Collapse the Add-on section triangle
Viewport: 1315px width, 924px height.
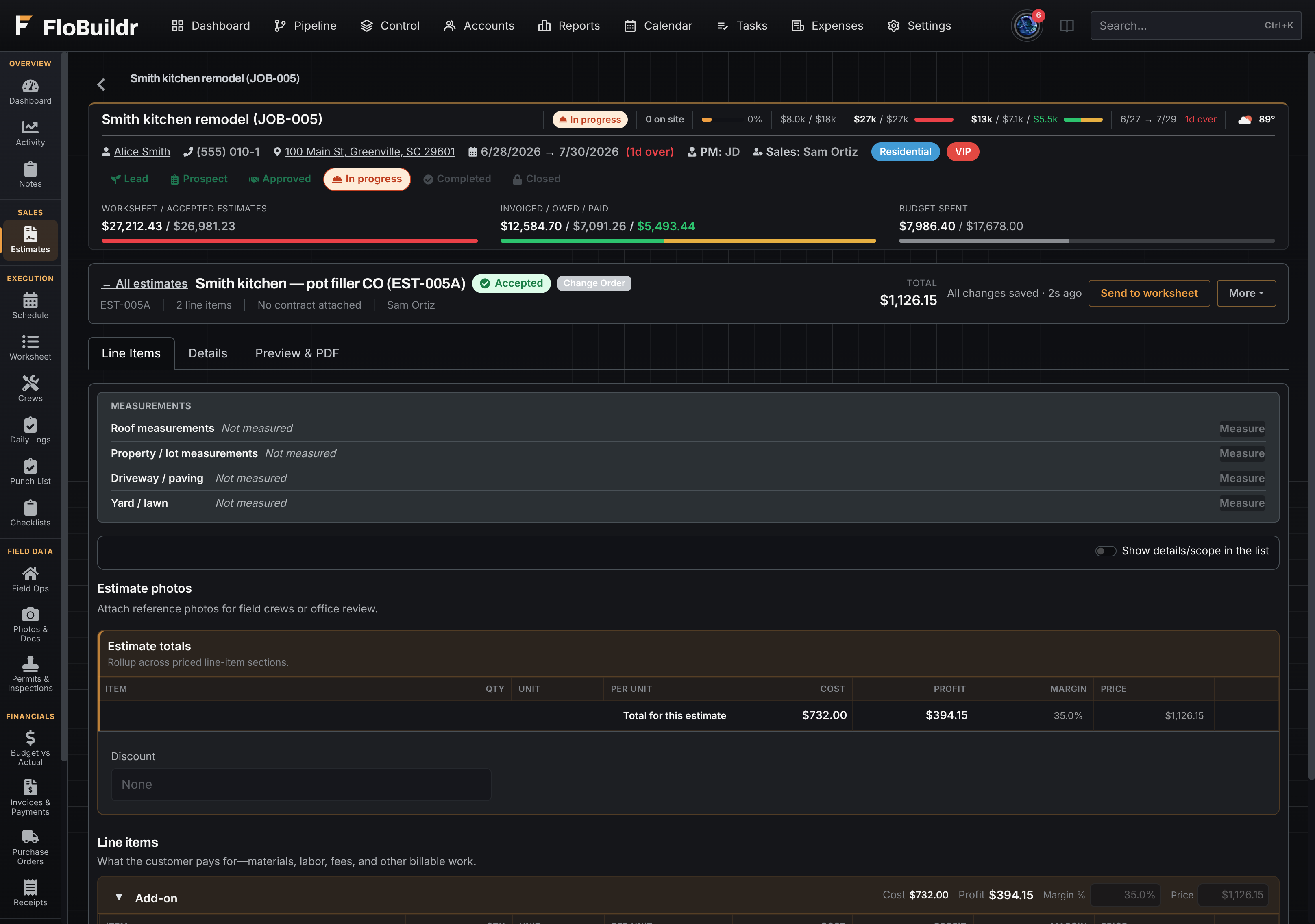[x=119, y=897]
